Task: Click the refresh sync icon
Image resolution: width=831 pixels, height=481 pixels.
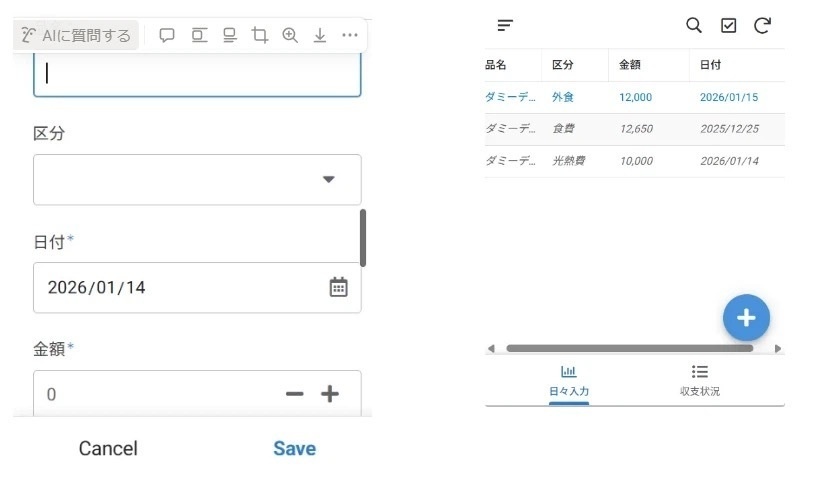Action: coord(762,25)
